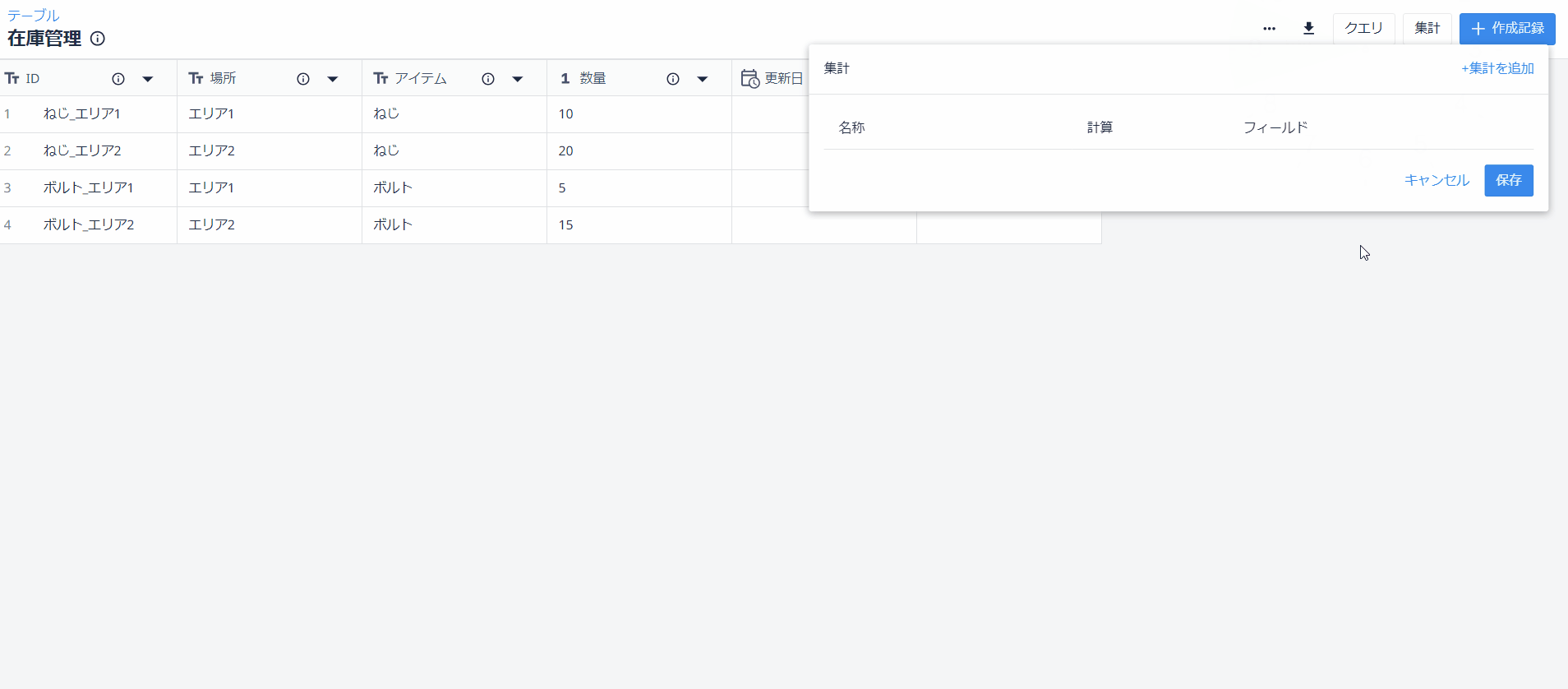Click the quantity cell showing 15
This screenshot has height=689, width=1568.
click(639, 225)
